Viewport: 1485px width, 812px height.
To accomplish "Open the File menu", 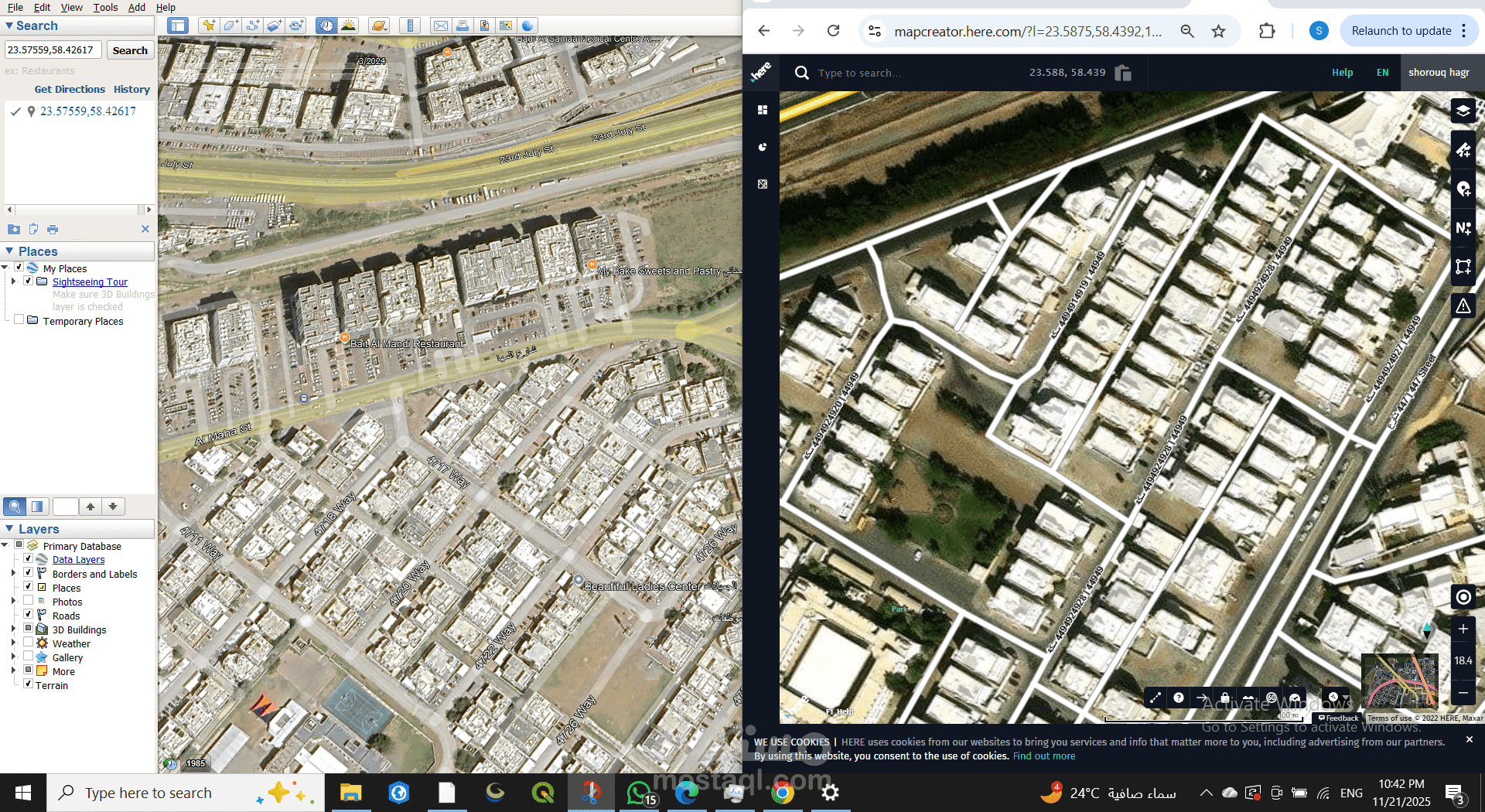I will tap(15, 7).
